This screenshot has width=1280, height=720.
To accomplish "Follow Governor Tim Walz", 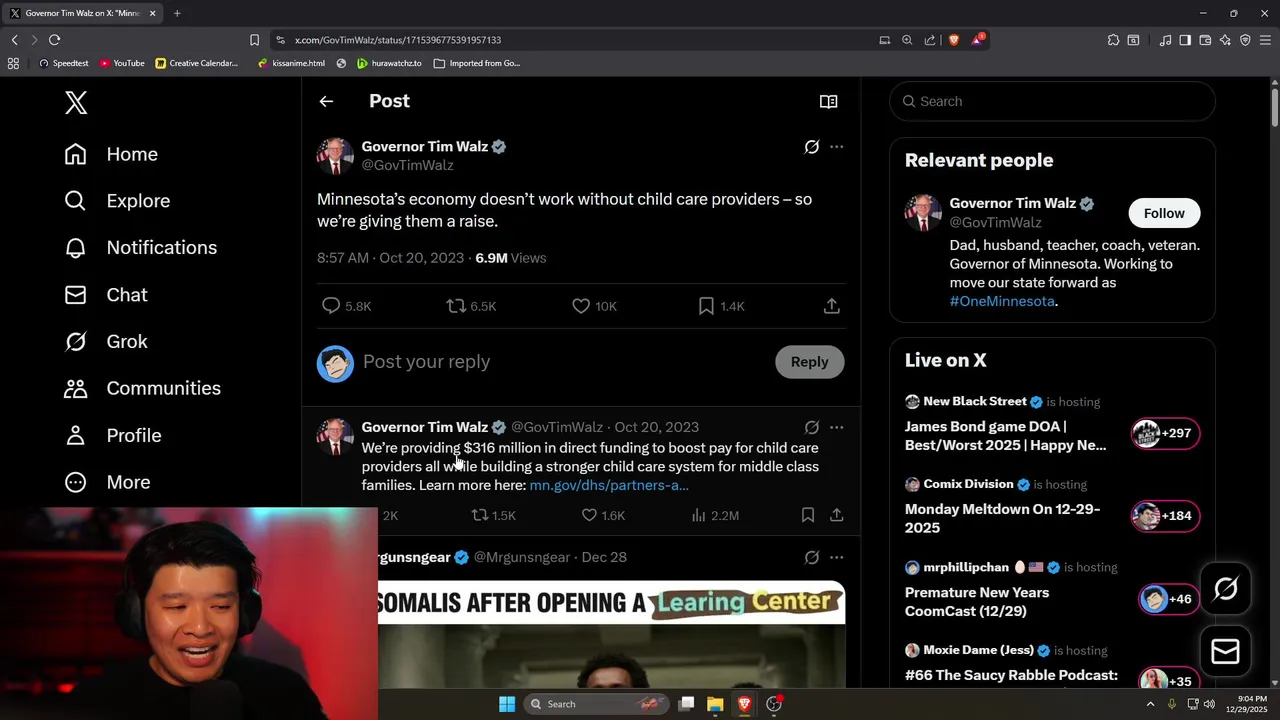I will click(1164, 213).
